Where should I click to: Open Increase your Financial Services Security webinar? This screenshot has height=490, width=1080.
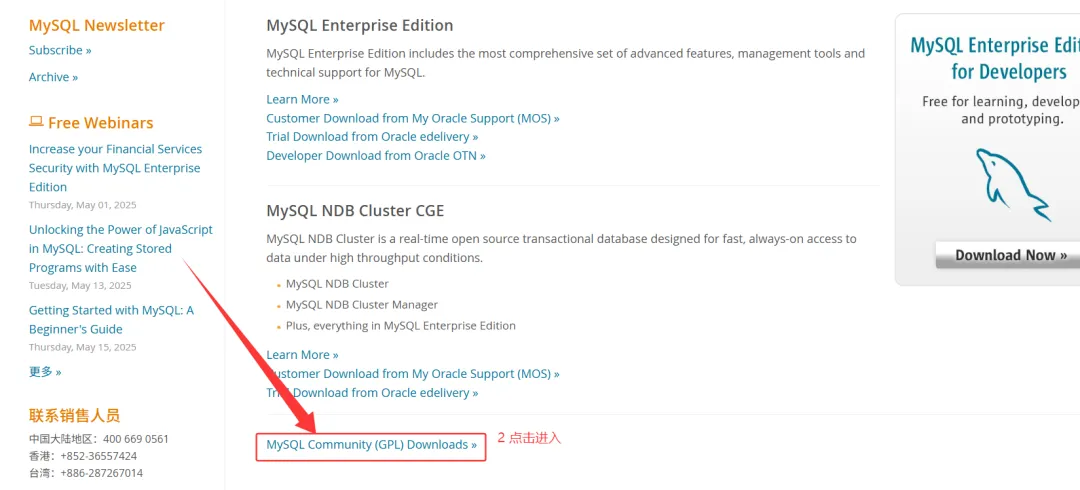click(x=114, y=168)
